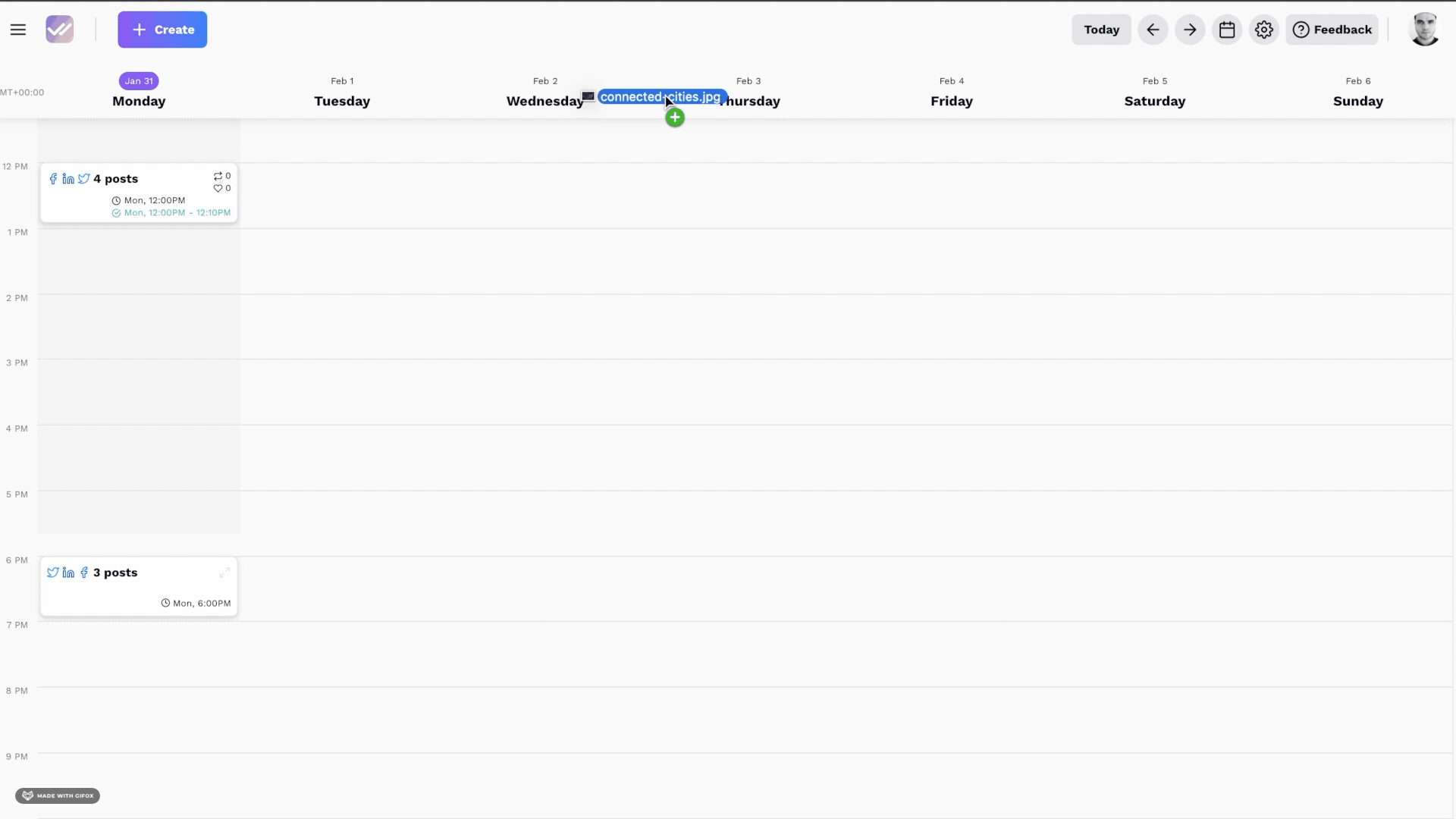Open settings gear icon
The height and width of the screenshot is (819, 1456).
pos(1263,30)
